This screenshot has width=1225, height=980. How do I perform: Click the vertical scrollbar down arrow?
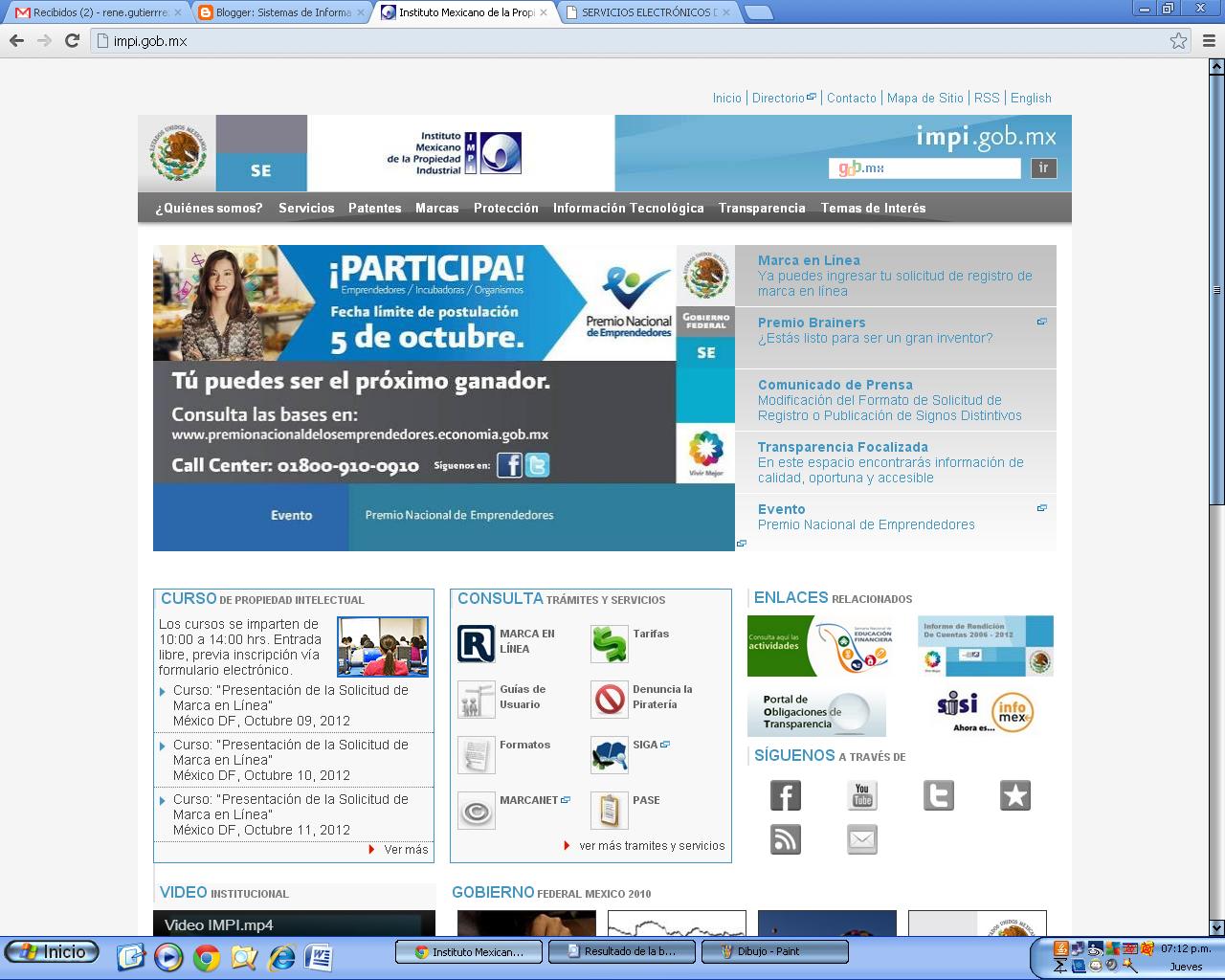[1216, 927]
